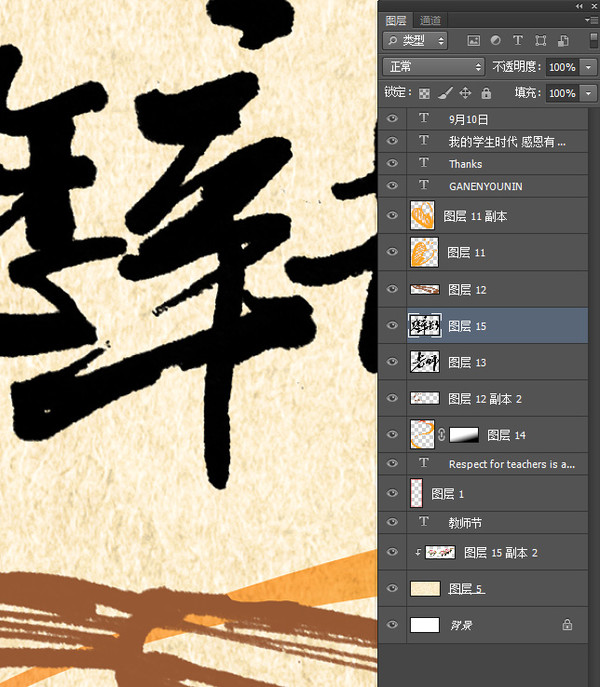Select the 教师节 layer name
600x687 pixels.
tap(465, 523)
